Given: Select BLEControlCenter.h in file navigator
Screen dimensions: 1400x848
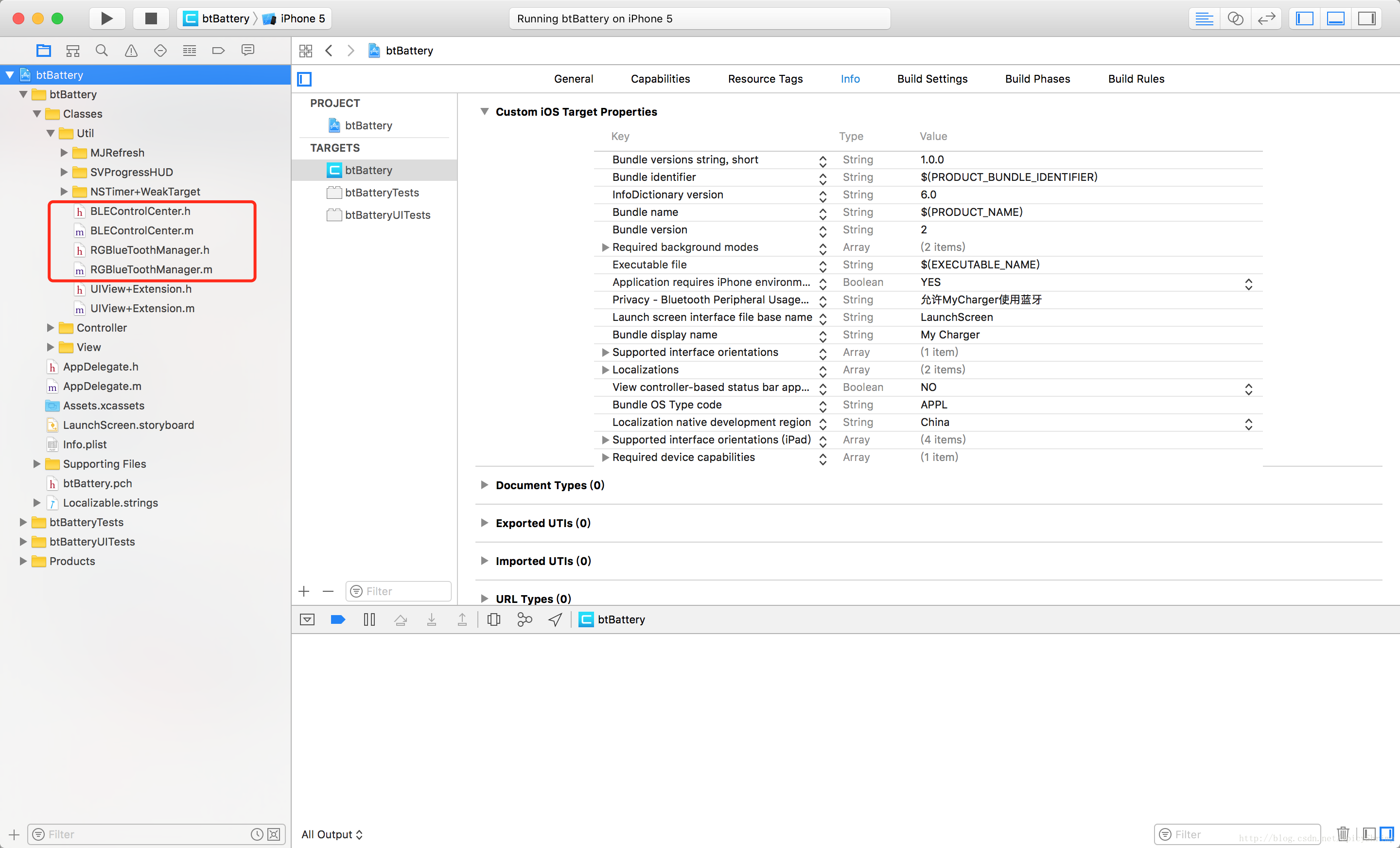Looking at the screenshot, I should tap(139, 210).
